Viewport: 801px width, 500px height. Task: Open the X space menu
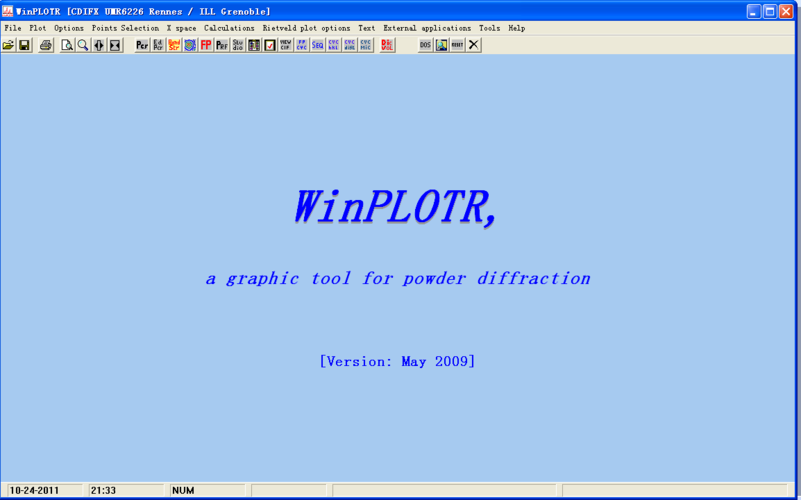pyautogui.click(x=181, y=28)
